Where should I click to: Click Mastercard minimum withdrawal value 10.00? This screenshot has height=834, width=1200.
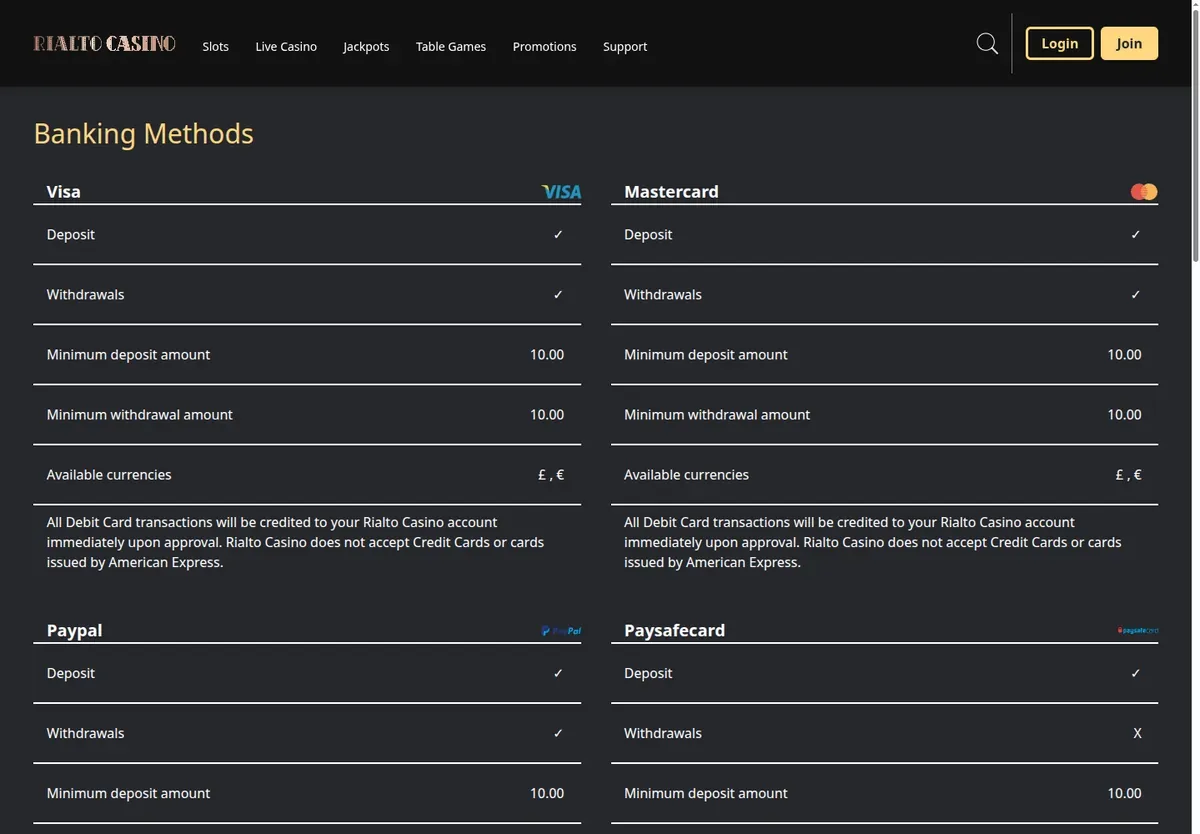(1124, 414)
